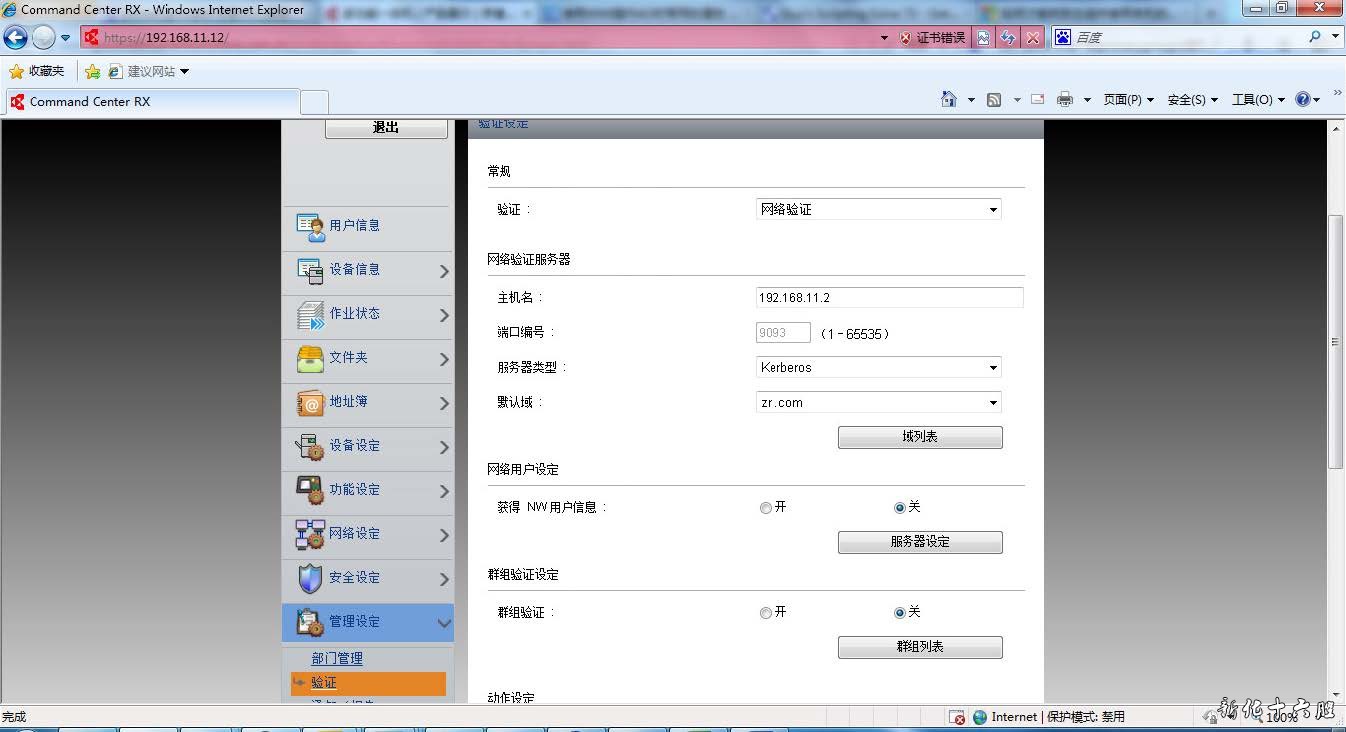This screenshot has height=732, width=1346.
Task: Click the 域列表 button
Action: (920, 437)
